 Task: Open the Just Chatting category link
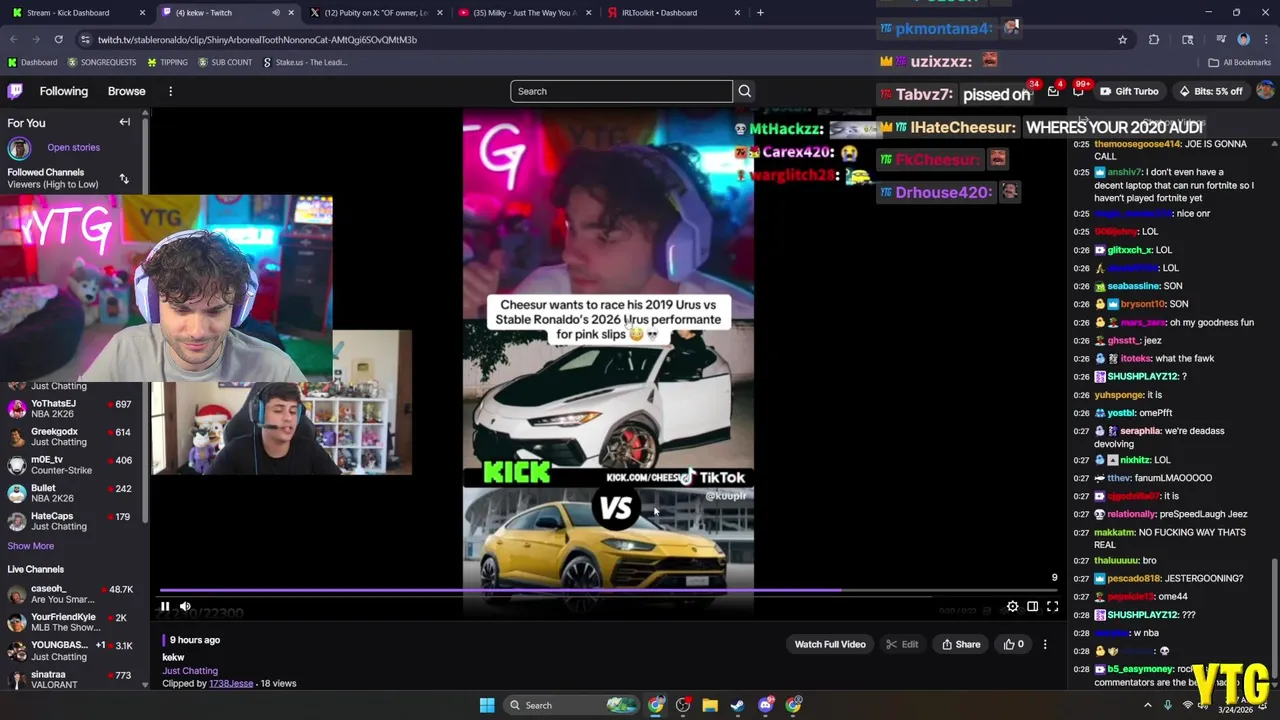tap(190, 671)
